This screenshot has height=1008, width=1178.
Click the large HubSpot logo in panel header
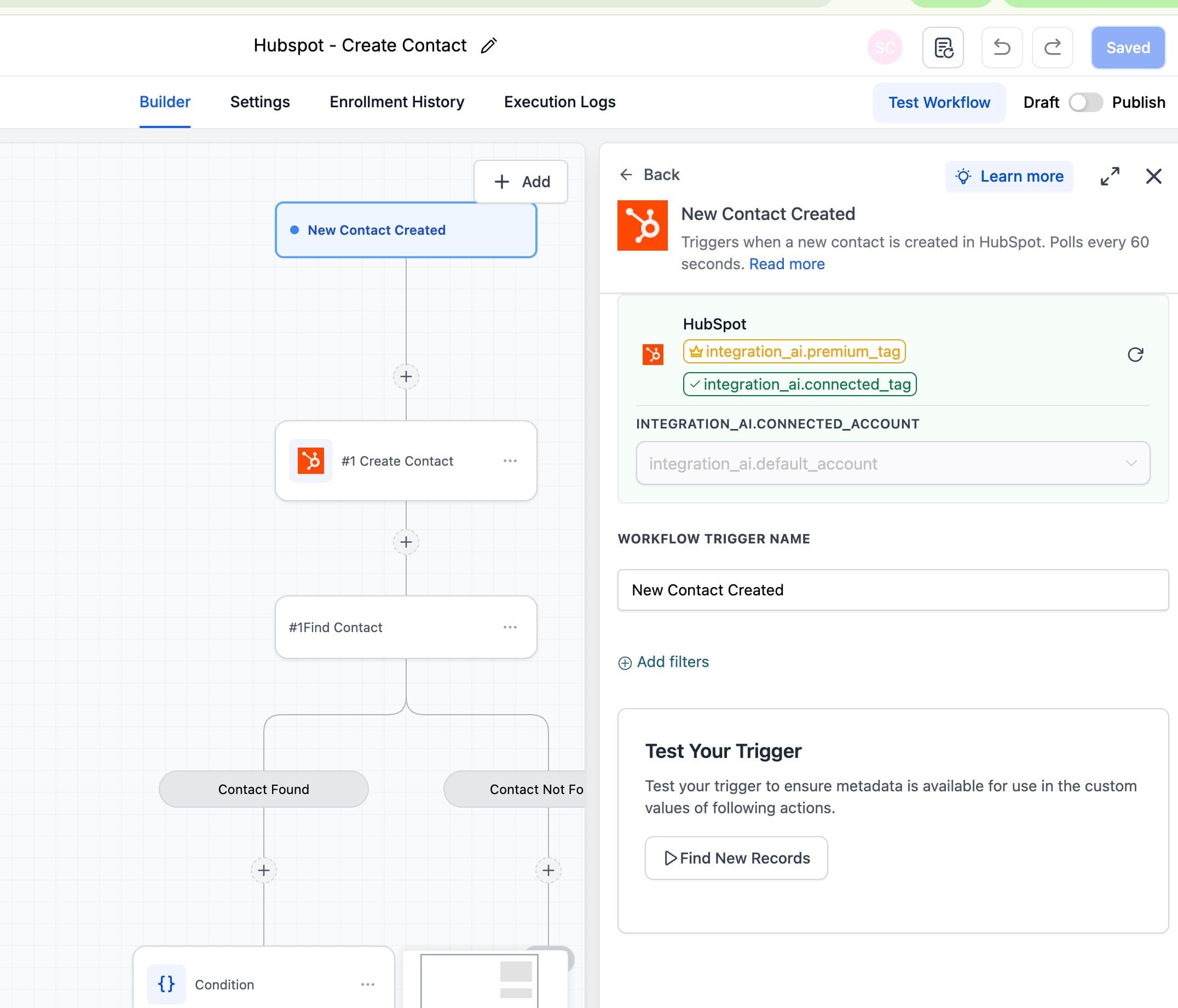coord(643,225)
